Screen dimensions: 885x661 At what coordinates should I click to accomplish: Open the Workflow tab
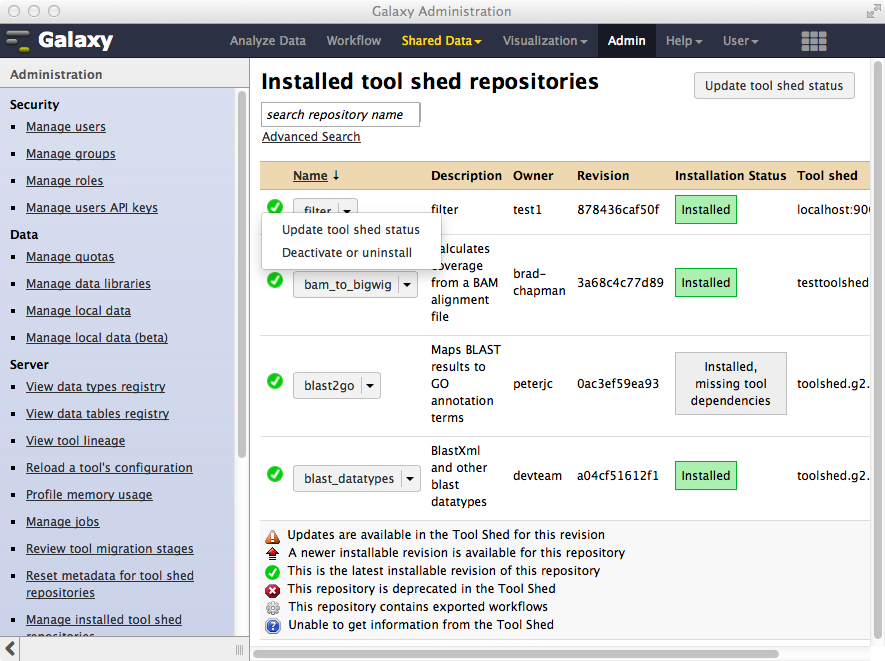point(354,41)
